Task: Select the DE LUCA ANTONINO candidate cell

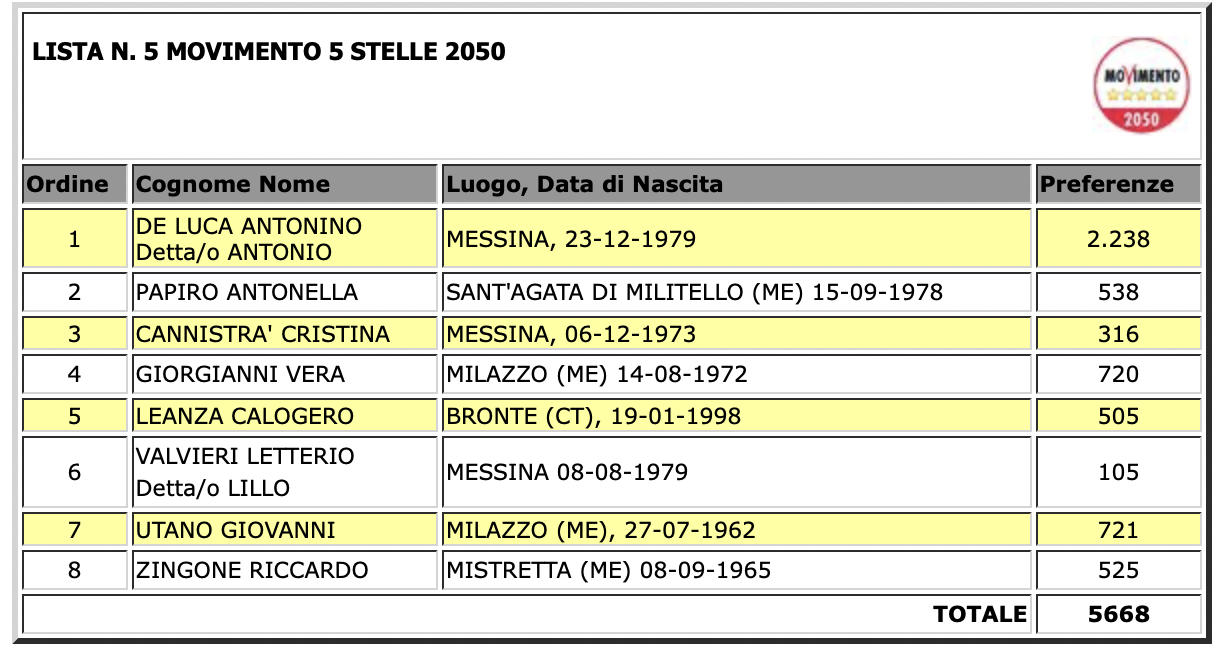Action: coord(285,239)
